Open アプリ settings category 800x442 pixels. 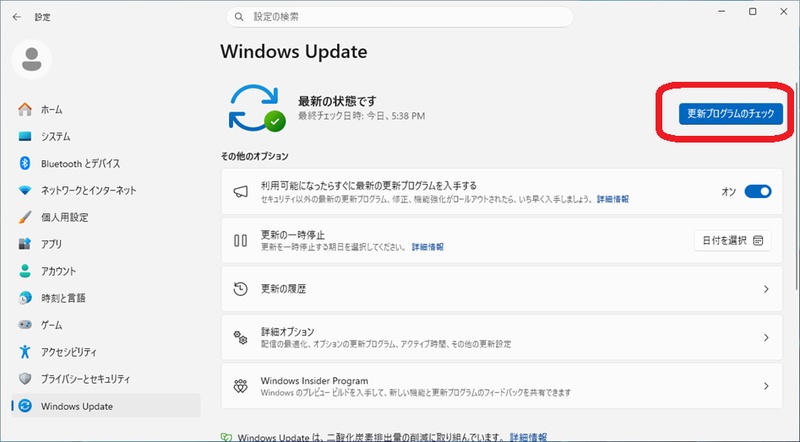point(106,244)
